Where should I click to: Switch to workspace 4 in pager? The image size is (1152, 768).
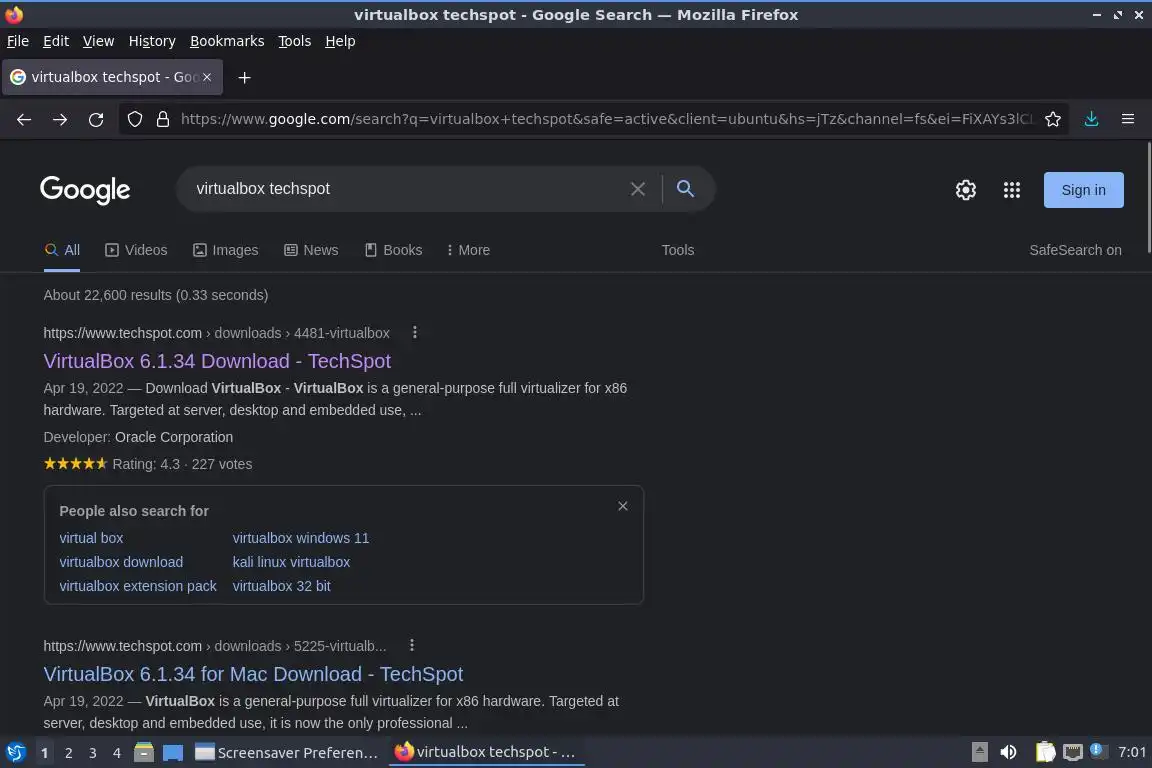pyautogui.click(x=117, y=753)
